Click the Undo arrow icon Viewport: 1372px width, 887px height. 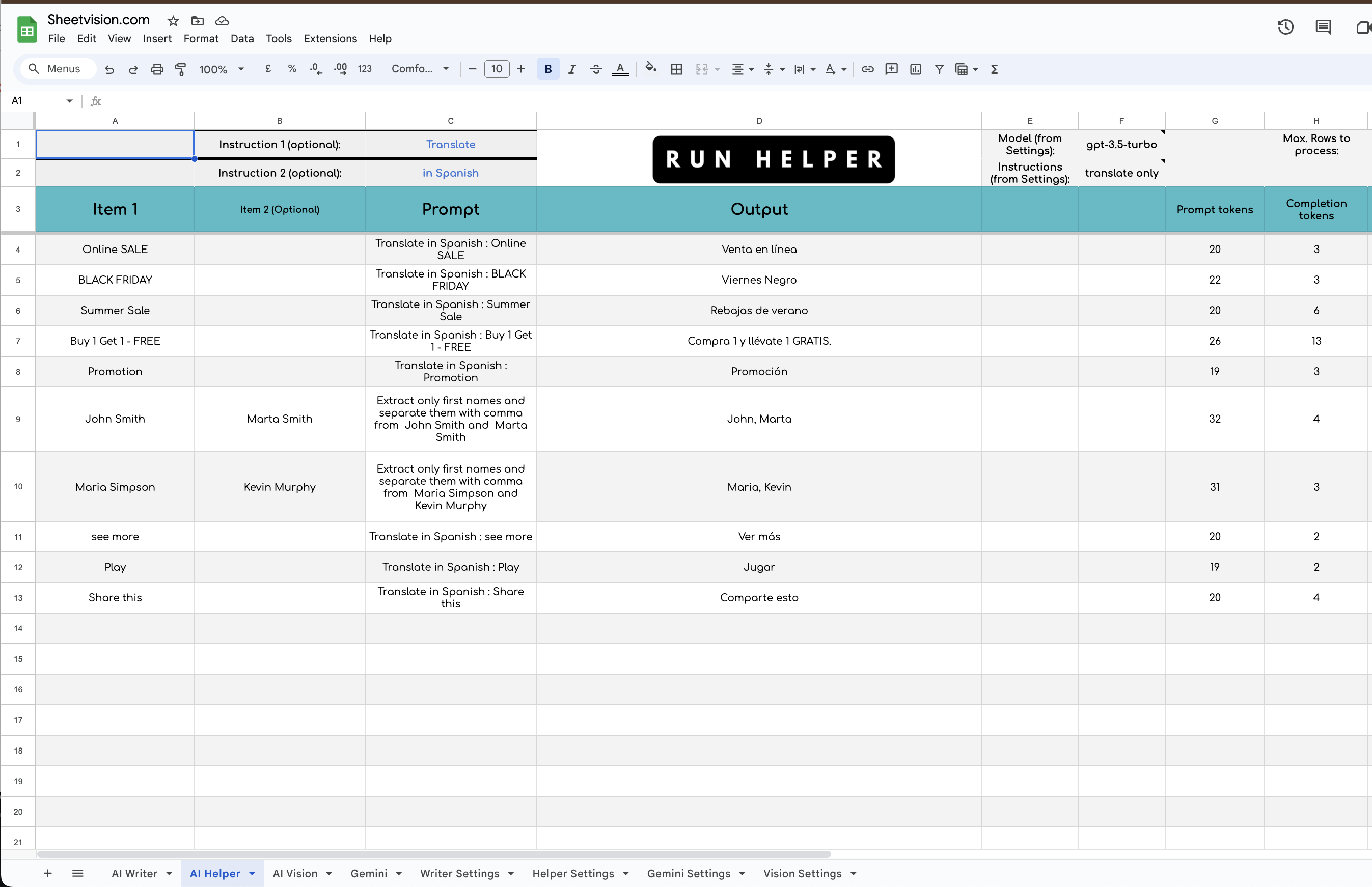click(x=109, y=69)
